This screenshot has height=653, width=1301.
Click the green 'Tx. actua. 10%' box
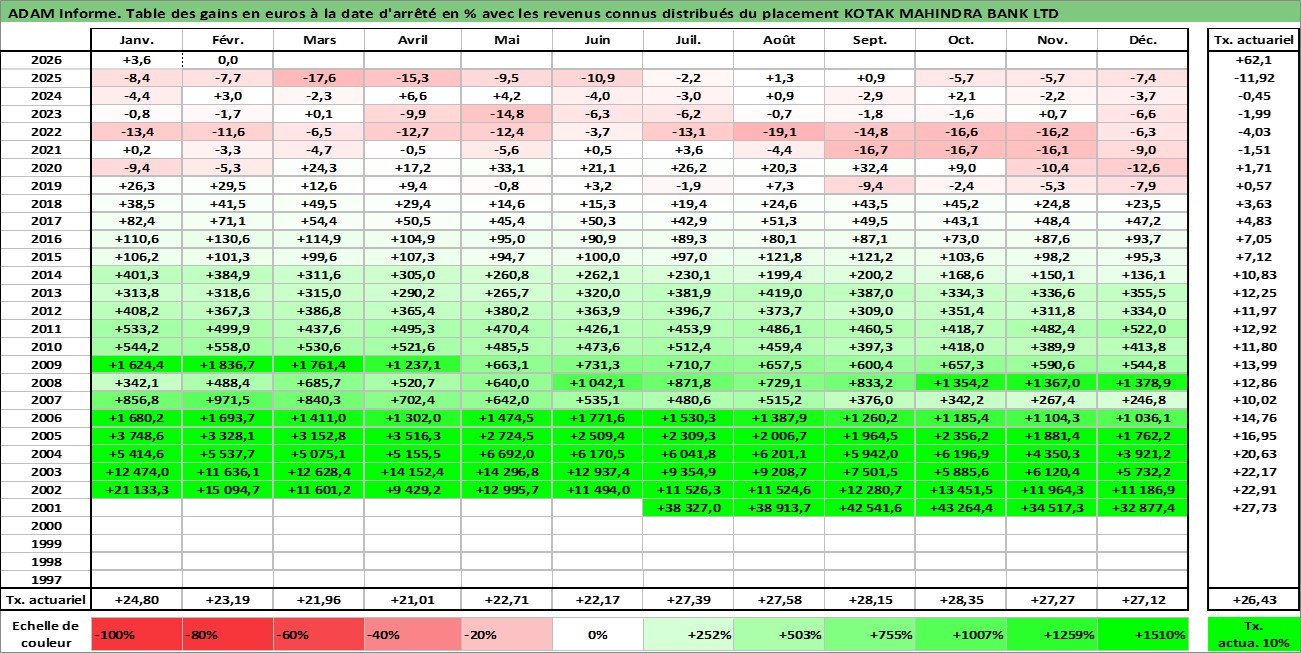point(1253,634)
